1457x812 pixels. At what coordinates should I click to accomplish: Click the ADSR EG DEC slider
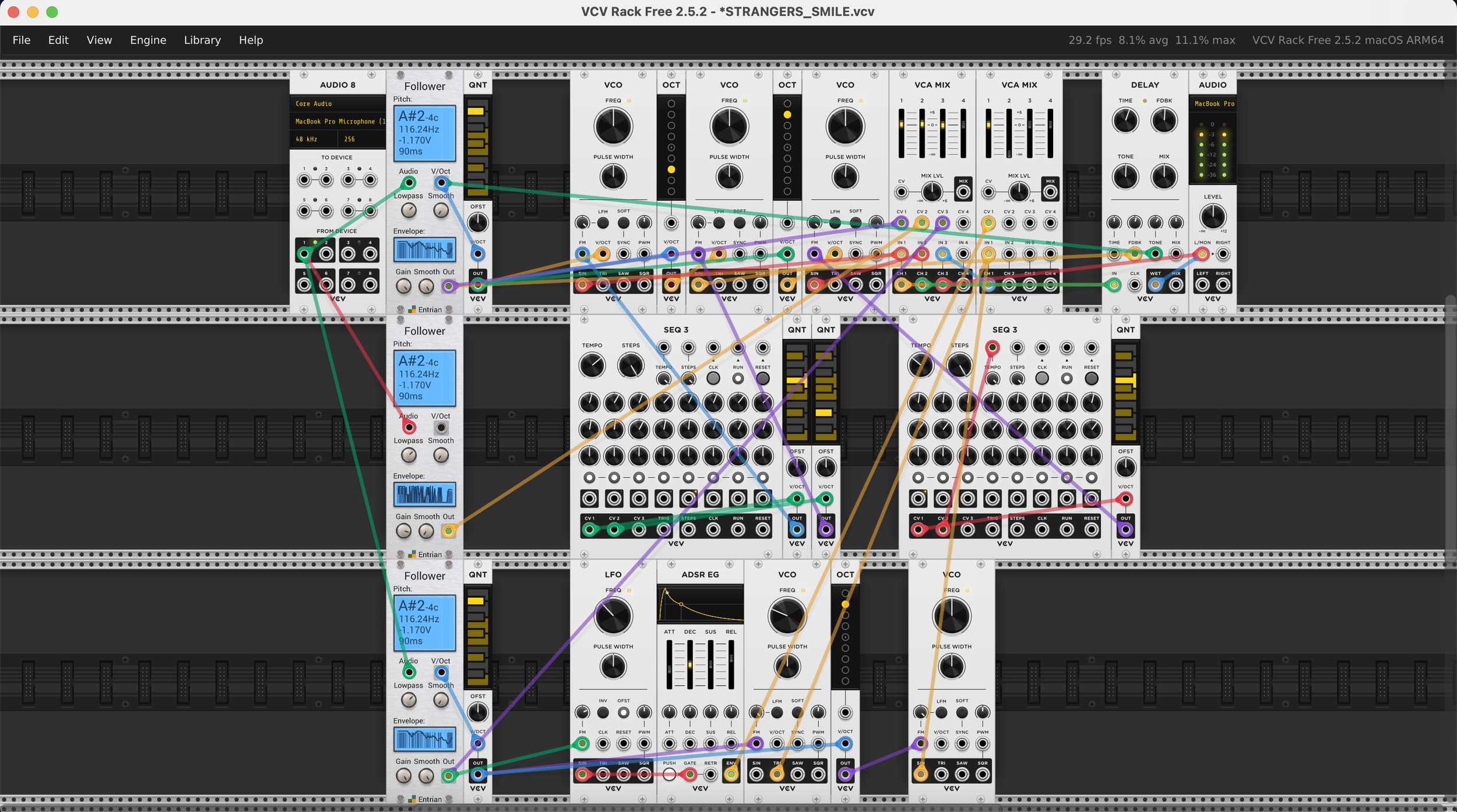(x=690, y=664)
